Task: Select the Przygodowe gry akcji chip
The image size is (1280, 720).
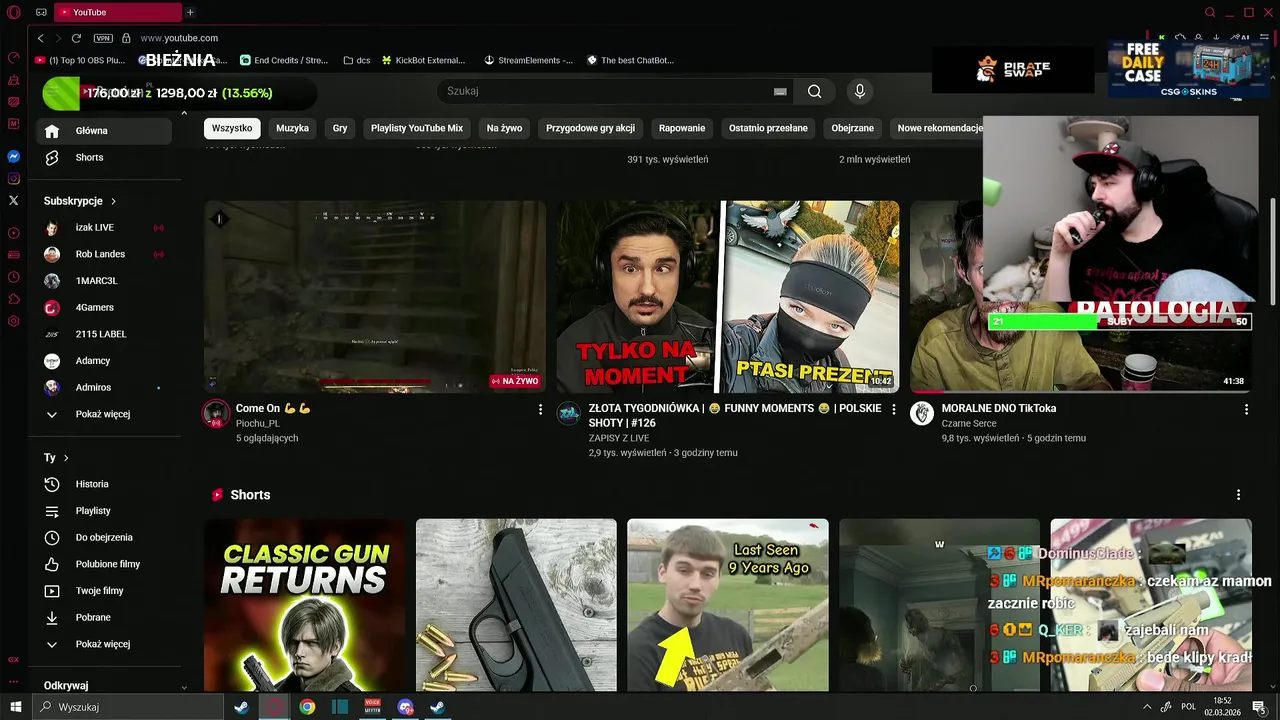Action: point(591,128)
